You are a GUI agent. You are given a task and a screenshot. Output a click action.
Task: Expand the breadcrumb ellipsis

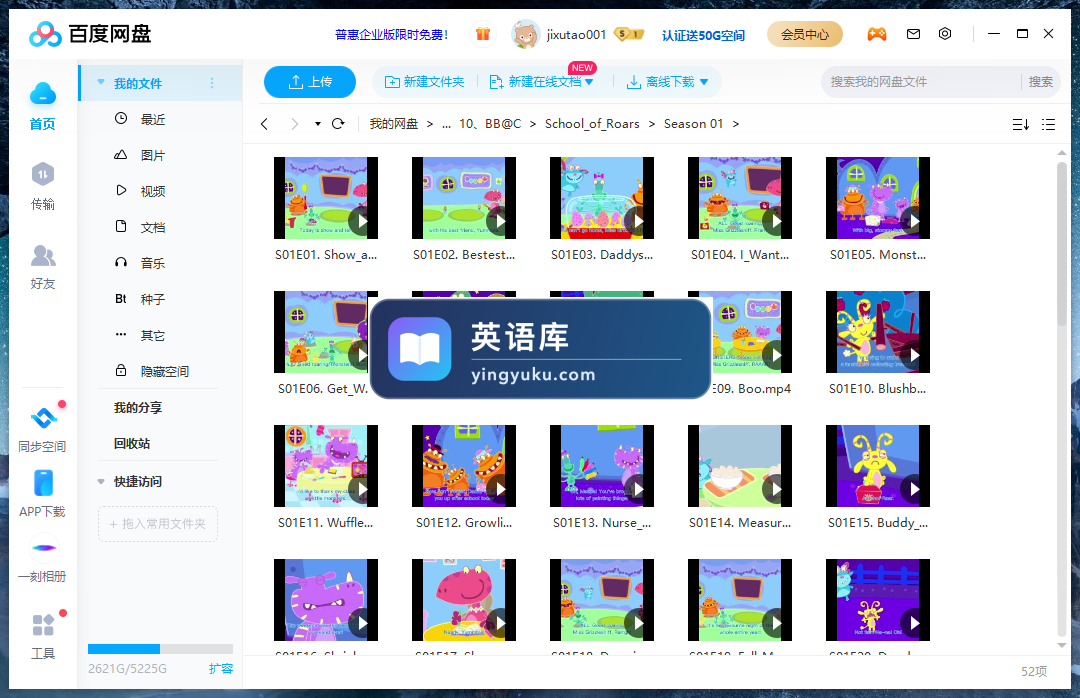coord(446,124)
